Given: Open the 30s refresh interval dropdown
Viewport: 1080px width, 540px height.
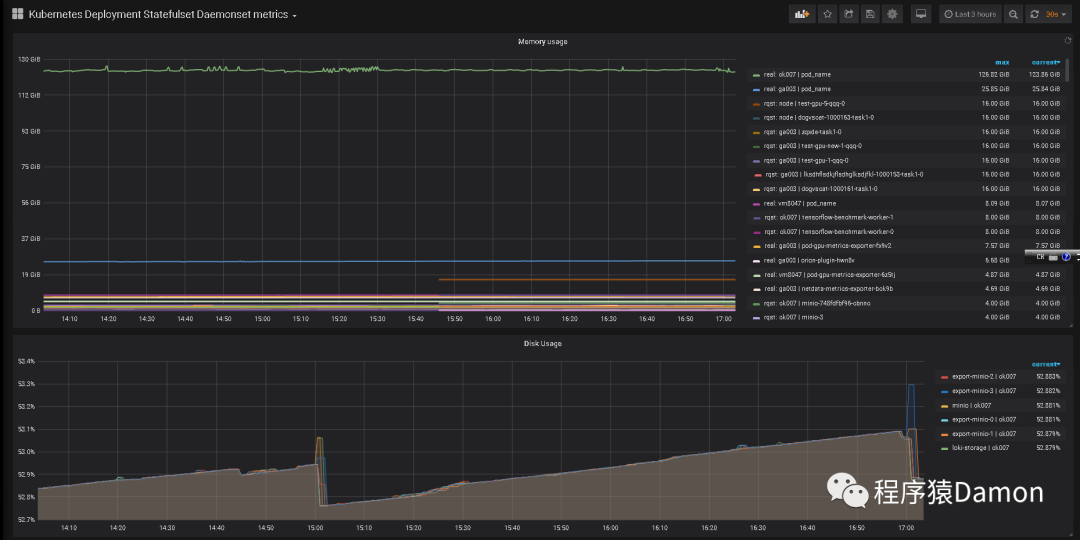Looking at the screenshot, I should coord(1057,14).
